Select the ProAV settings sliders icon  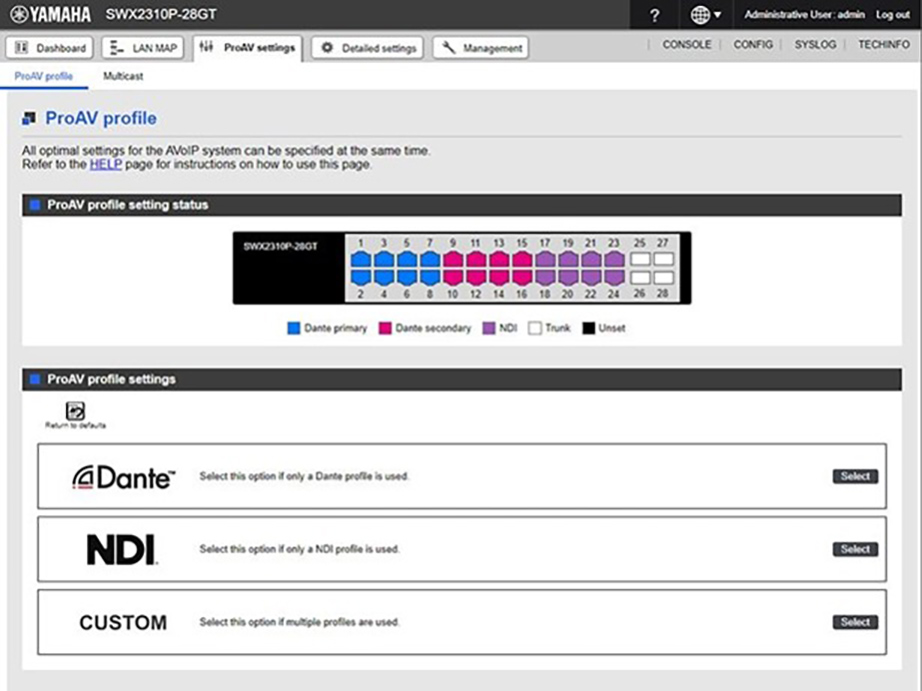pos(207,47)
